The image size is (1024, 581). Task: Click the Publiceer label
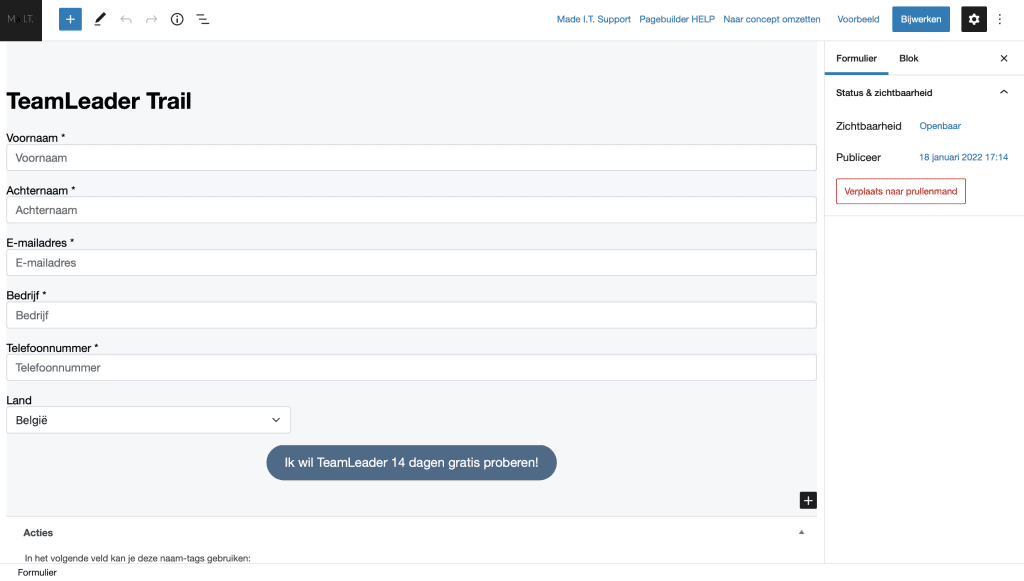[x=858, y=157]
